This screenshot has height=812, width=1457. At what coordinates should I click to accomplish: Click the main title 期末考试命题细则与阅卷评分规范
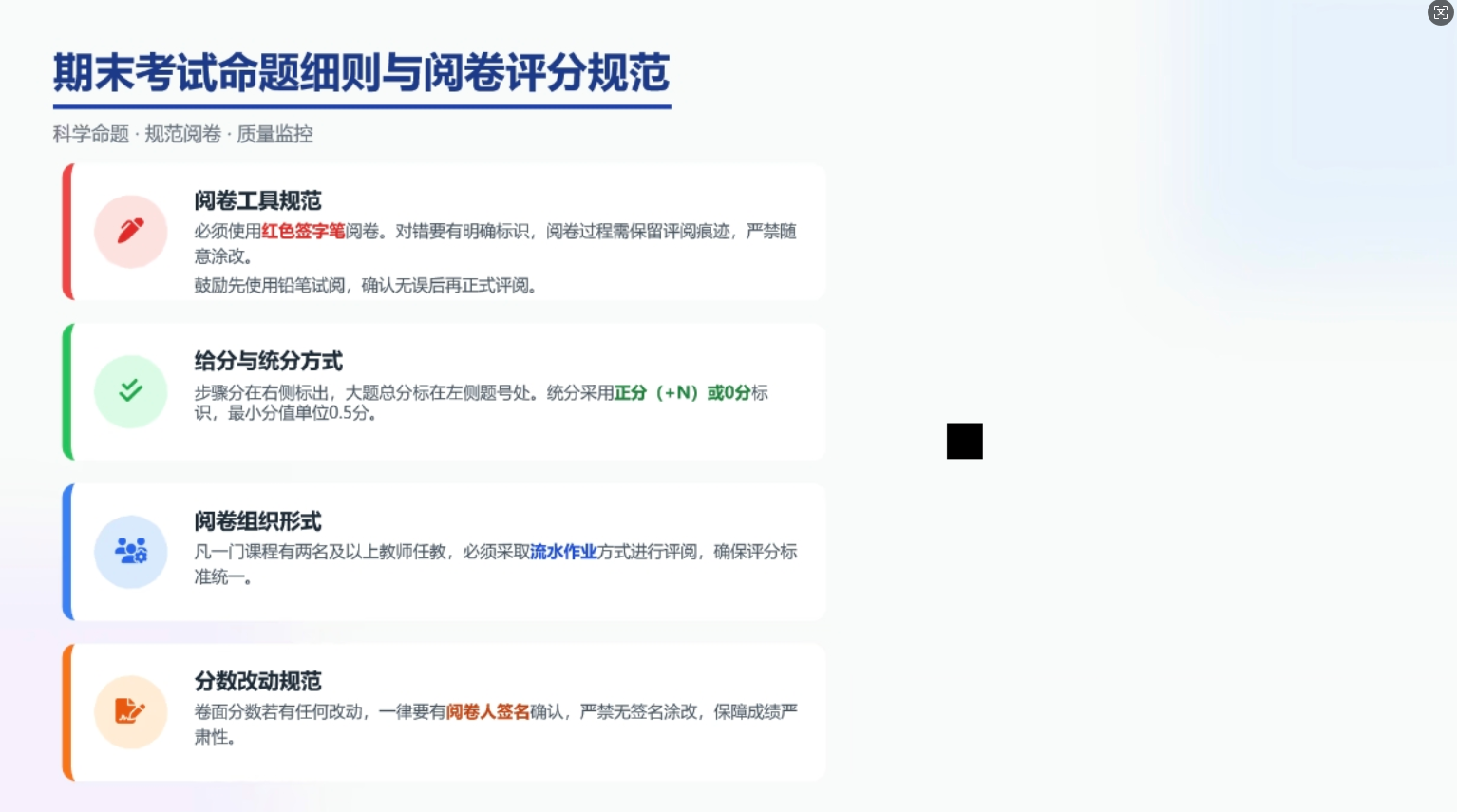(x=361, y=73)
